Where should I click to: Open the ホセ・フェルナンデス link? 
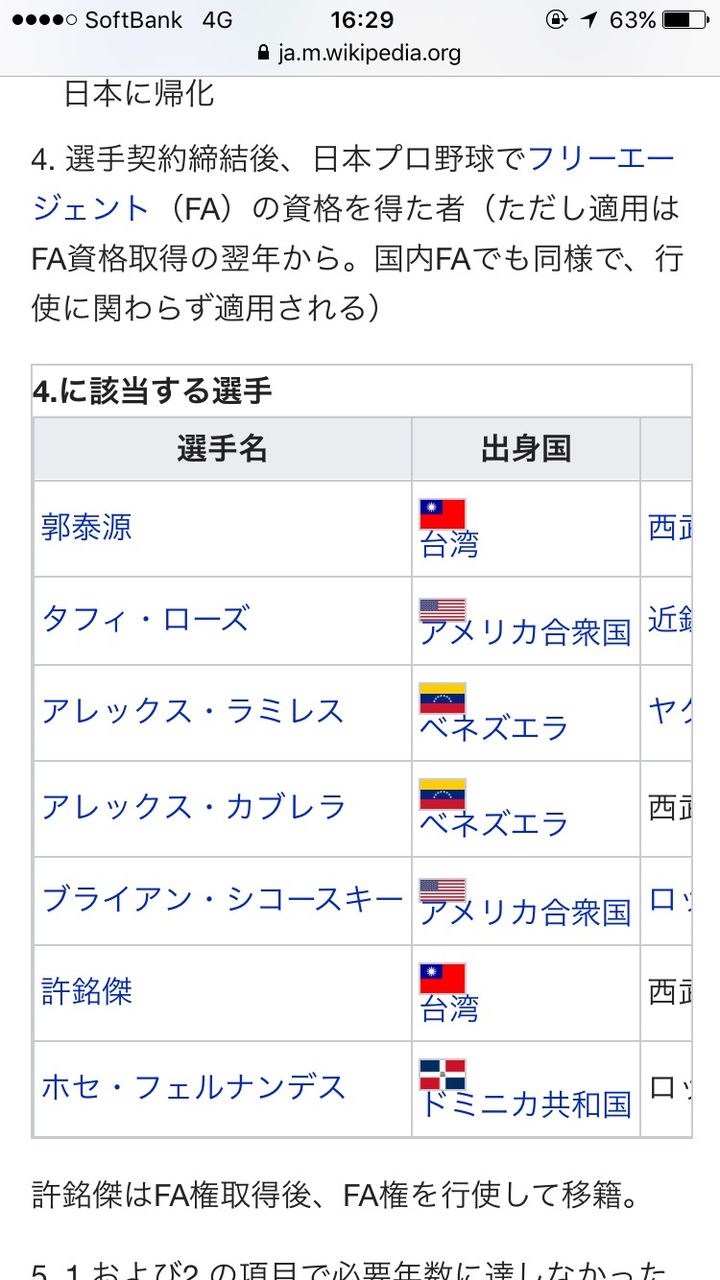coord(193,1087)
